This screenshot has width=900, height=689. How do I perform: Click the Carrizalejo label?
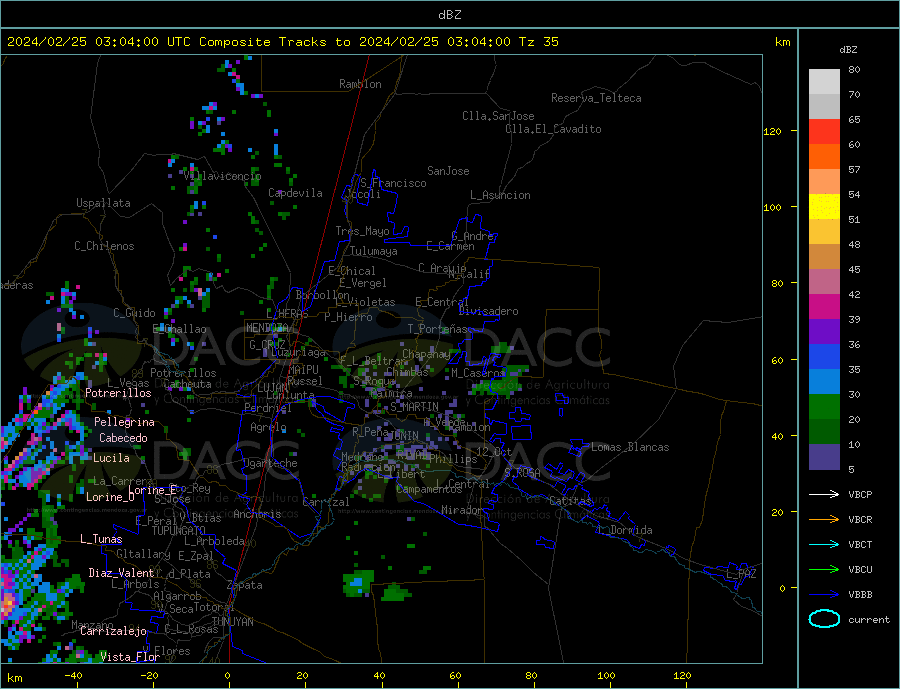pyautogui.click(x=113, y=631)
